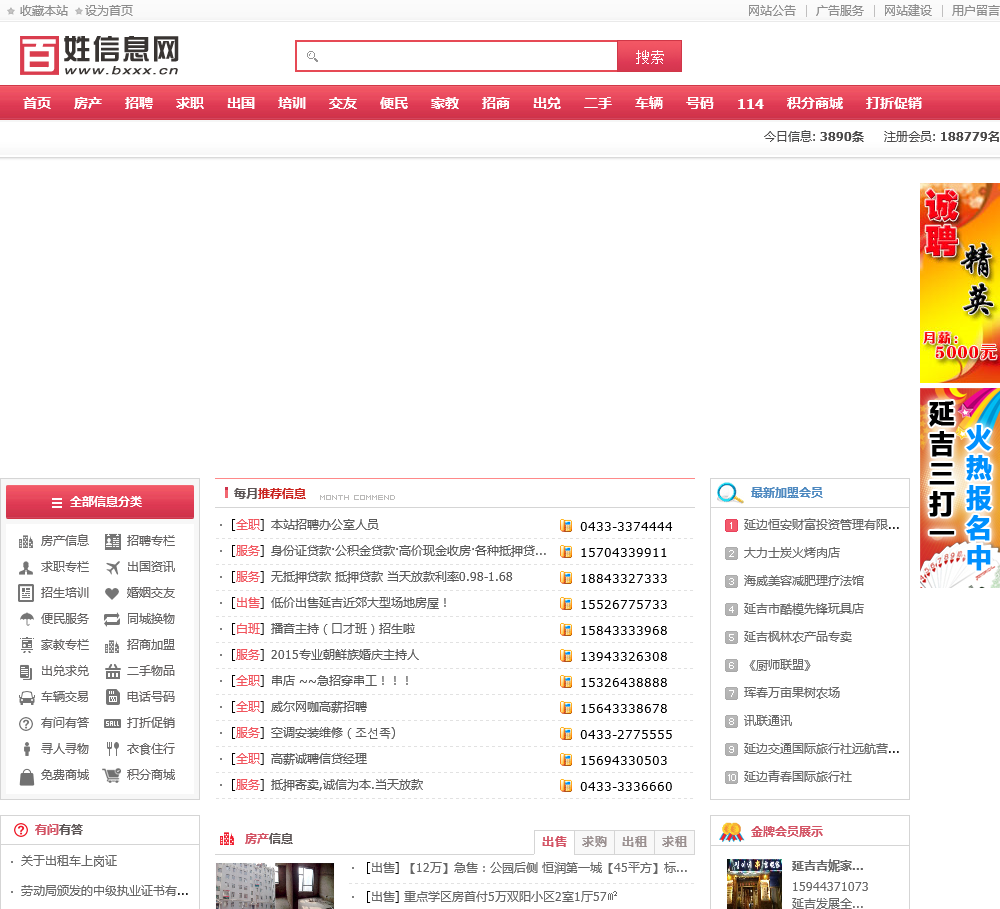The height and width of the screenshot is (909, 1000).
Task: Click the 寻人寻物 person icon
Action: [x=26, y=750]
